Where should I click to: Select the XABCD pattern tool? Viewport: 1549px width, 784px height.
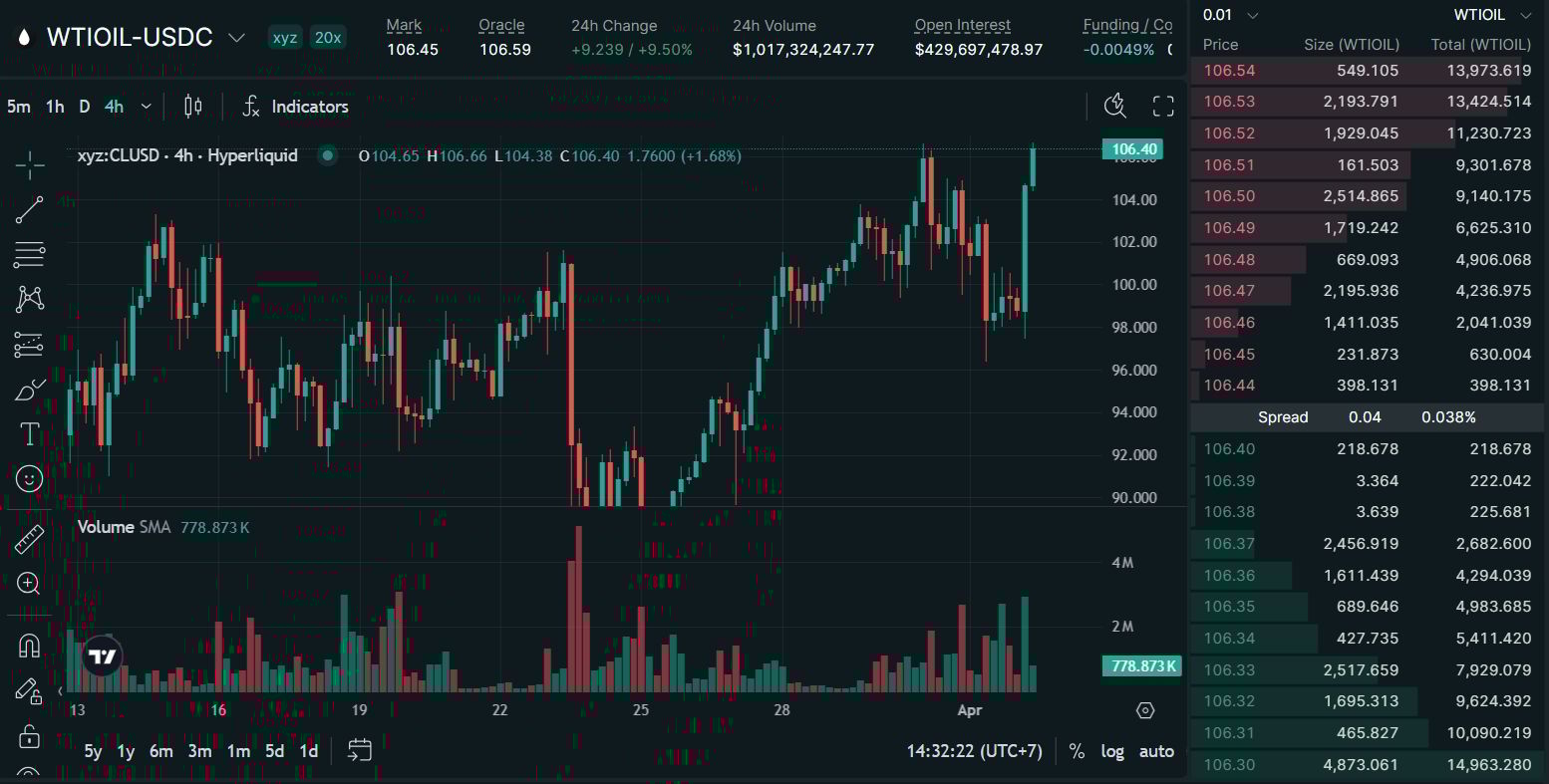29,298
